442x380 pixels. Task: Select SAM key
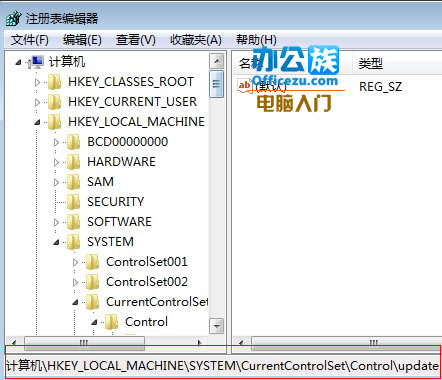click(100, 182)
